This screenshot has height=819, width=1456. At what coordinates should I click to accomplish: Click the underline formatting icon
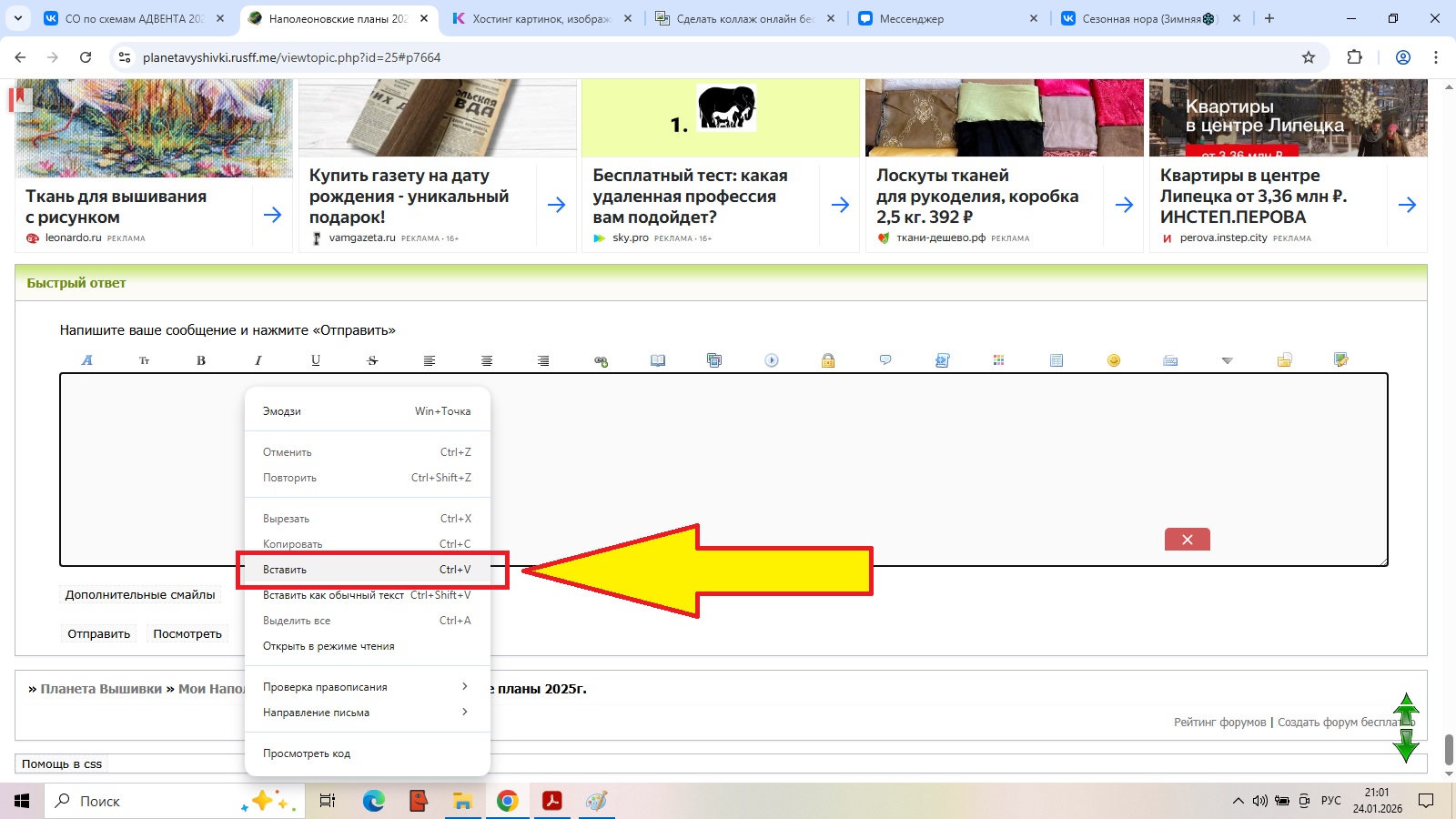[316, 360]
